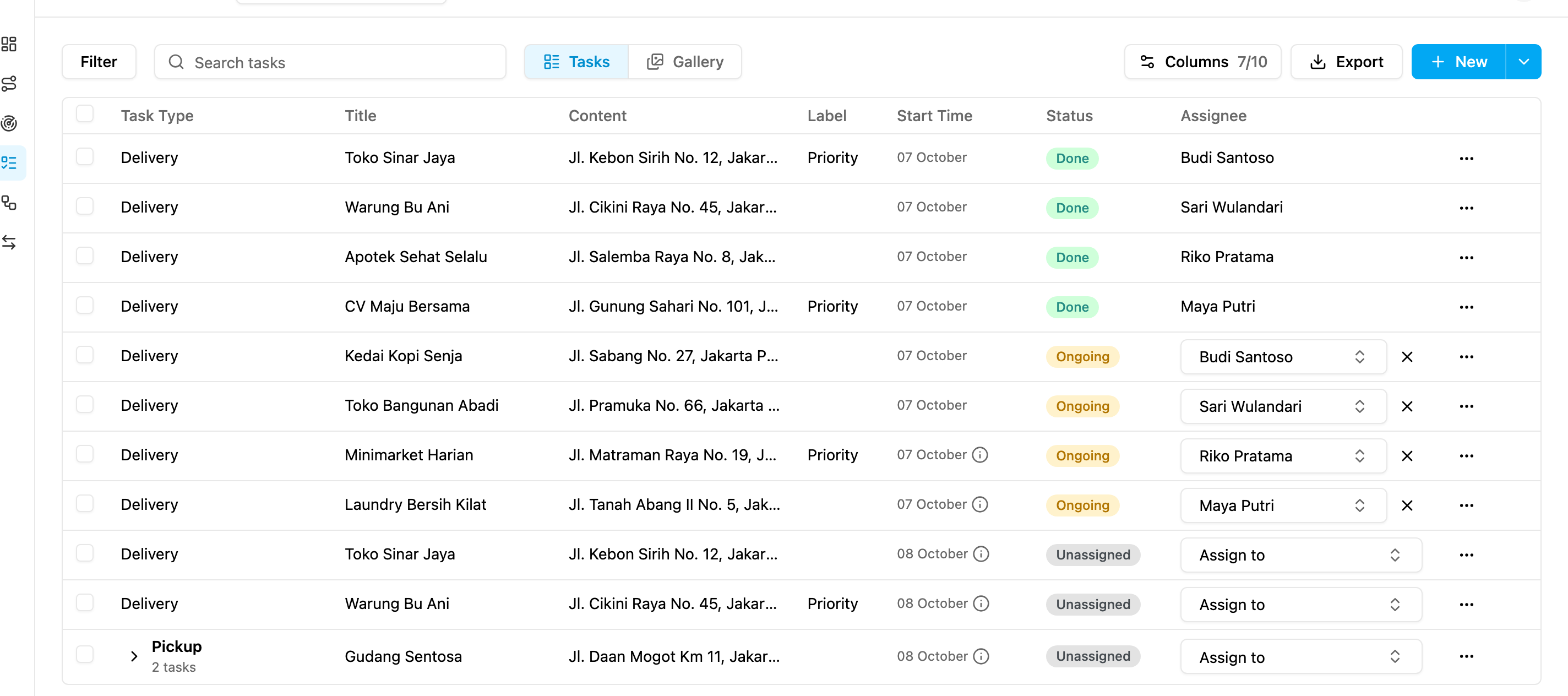1568x696 pixels.
Task: Switch to the Gallery view tab
Action: 685,62
